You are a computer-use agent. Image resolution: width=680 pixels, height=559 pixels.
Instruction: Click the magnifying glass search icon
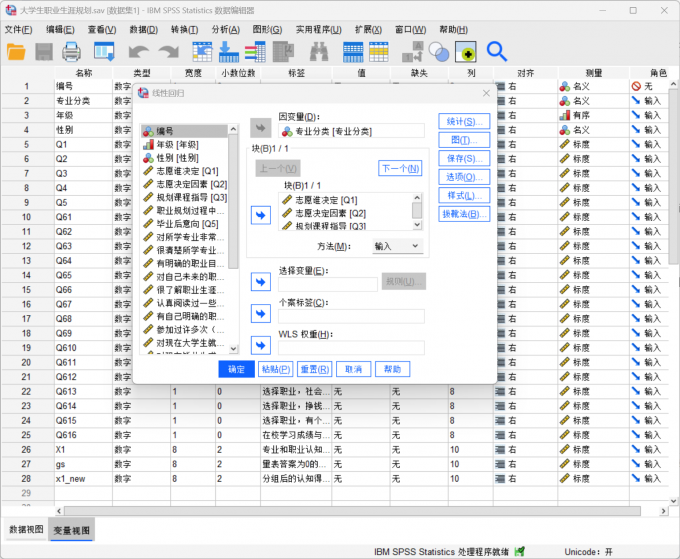point(496,51)
